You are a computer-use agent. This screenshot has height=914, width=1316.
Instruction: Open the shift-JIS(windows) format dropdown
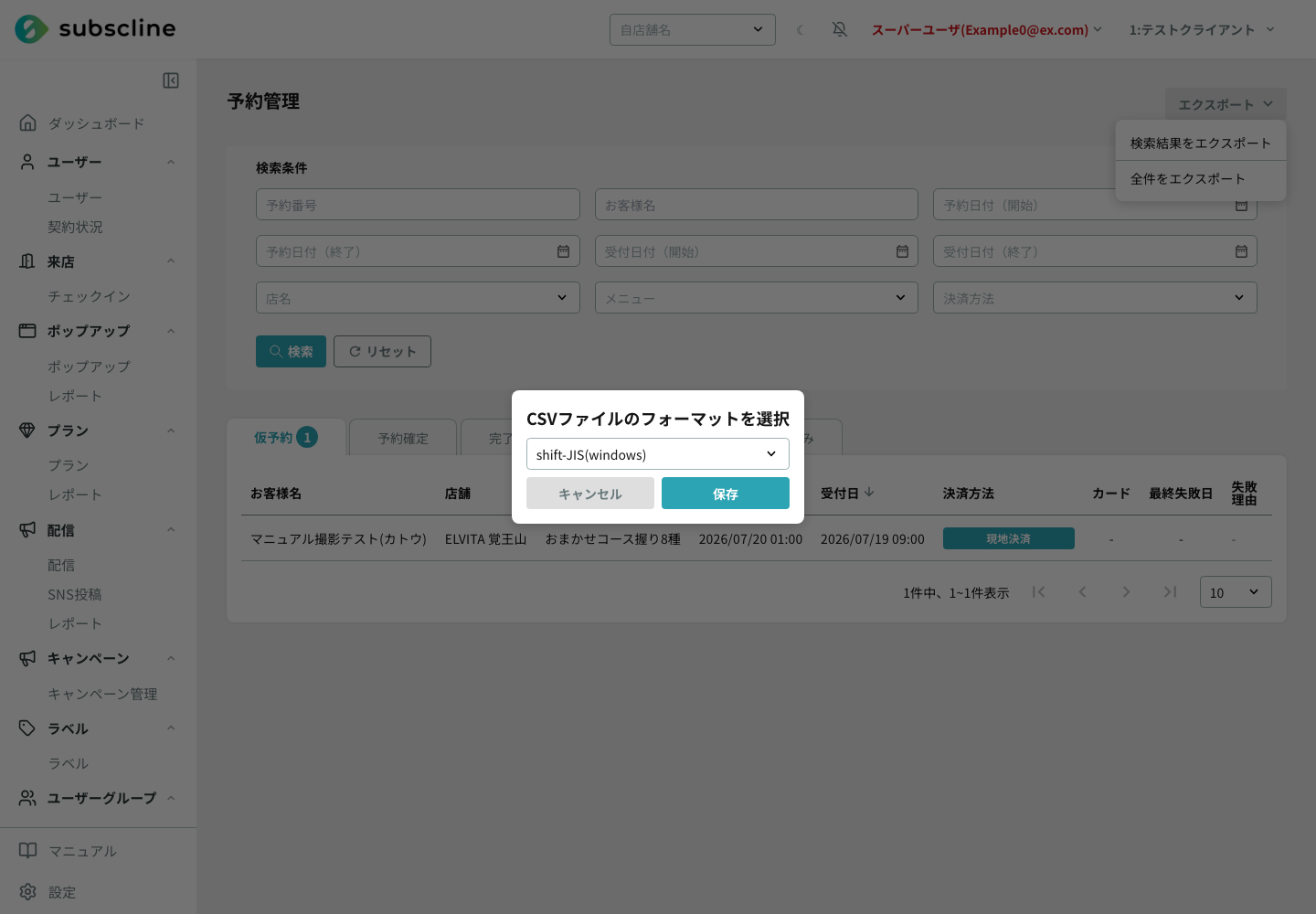(658, 454)
